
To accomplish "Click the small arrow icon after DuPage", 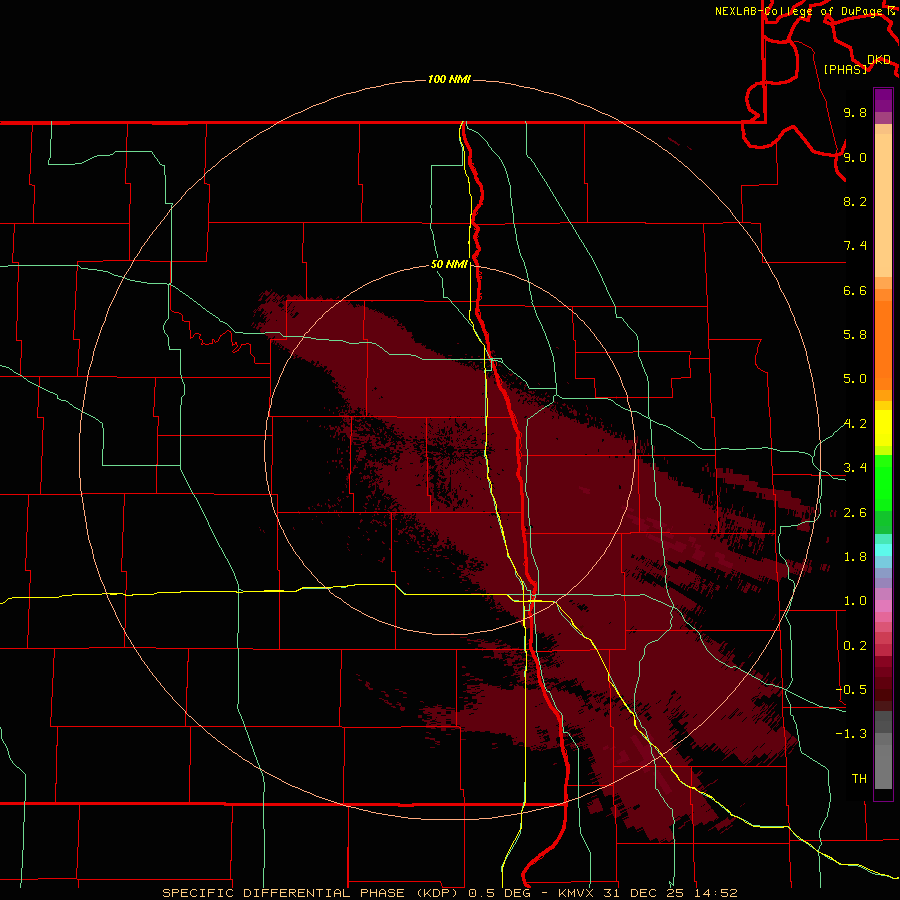I will pyautogui.click(x=891, y=11).
